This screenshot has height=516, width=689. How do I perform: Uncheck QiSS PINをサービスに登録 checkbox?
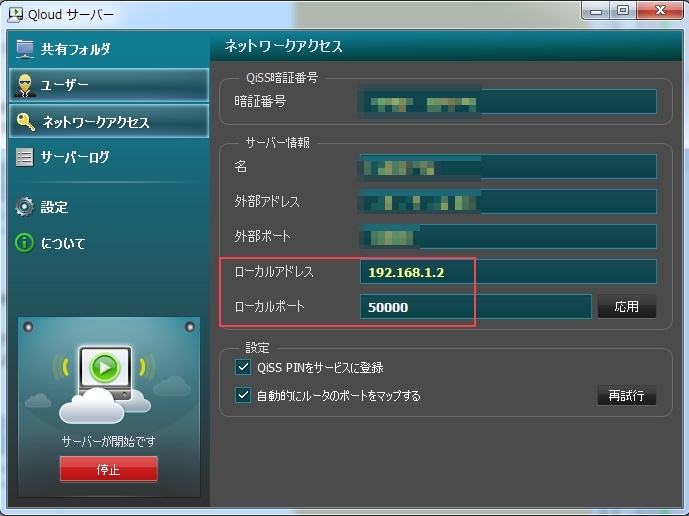pos(243,367)
